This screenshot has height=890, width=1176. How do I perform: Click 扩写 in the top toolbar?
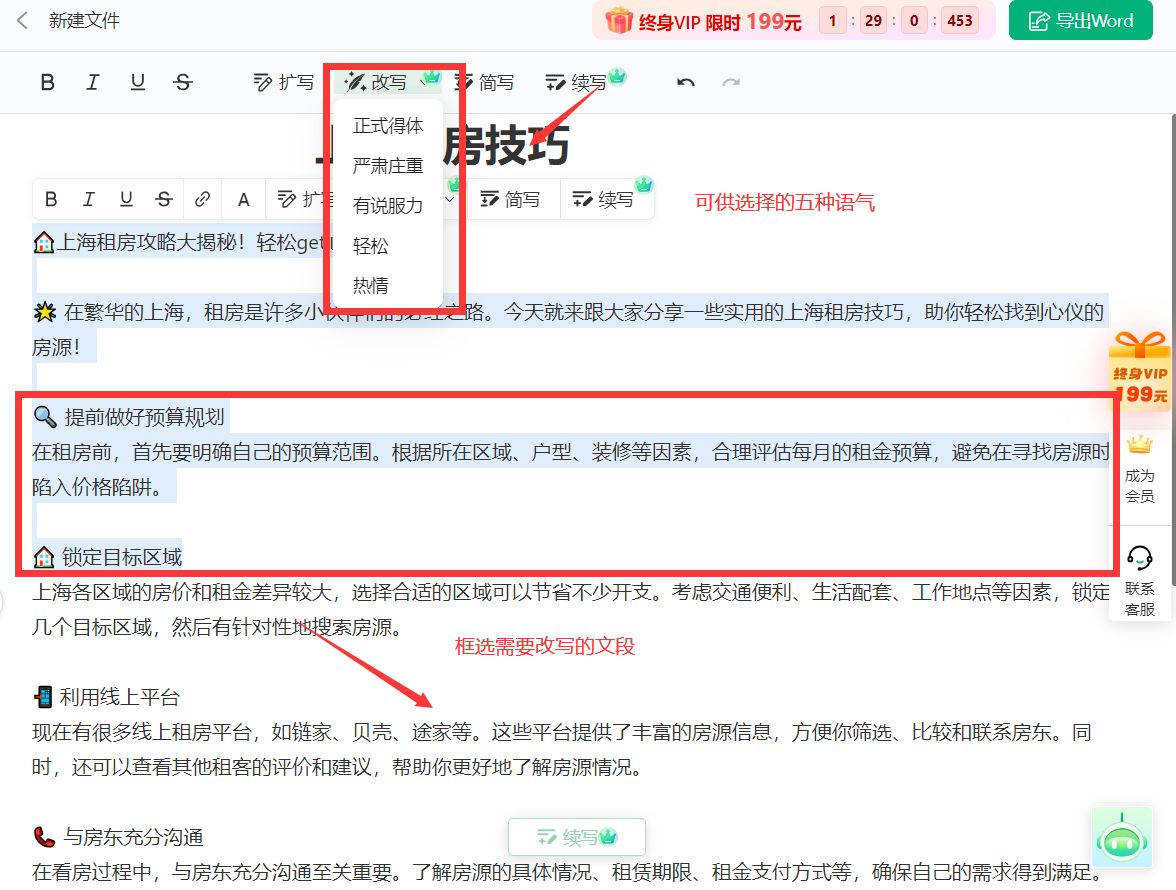[x=284, y=82]
